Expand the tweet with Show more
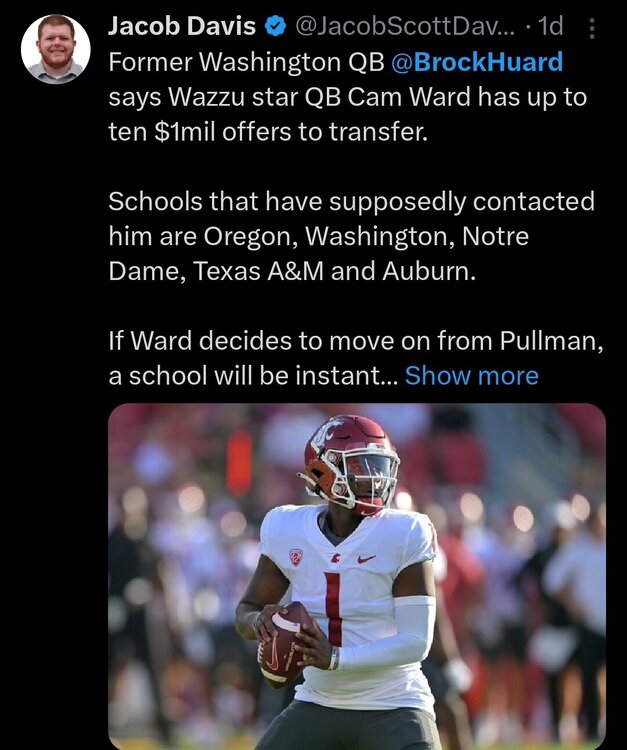 tap(471, 375)
